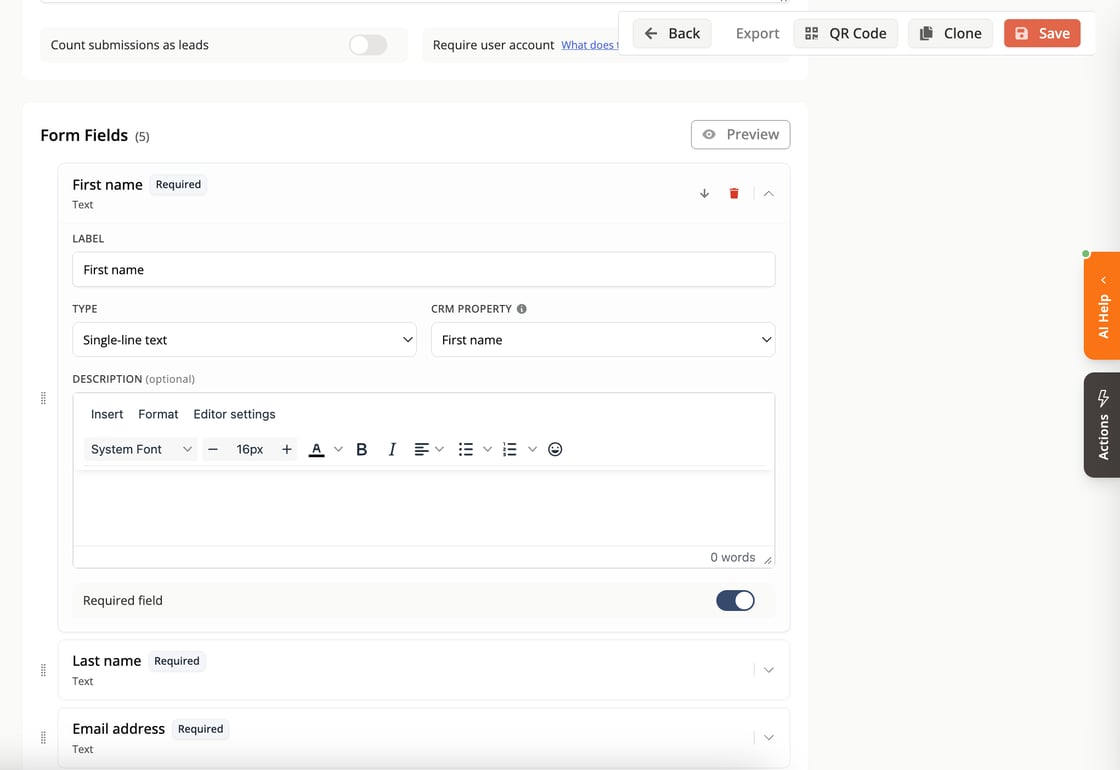
Task: Open the emoji picker
Action: point(555,449)
